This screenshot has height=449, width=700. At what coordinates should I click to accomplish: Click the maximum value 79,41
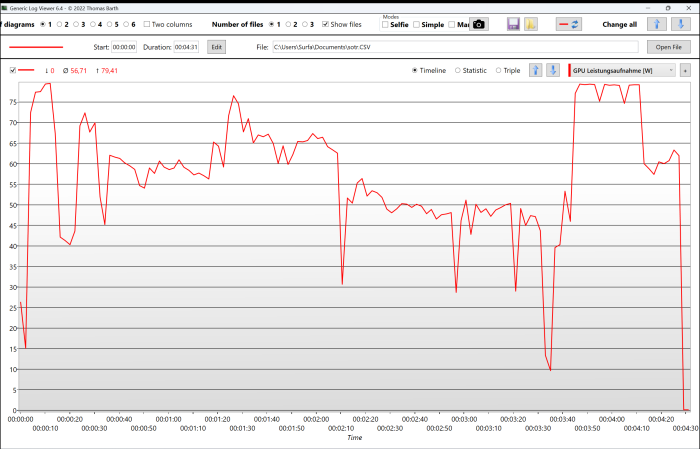pos(107,71)
